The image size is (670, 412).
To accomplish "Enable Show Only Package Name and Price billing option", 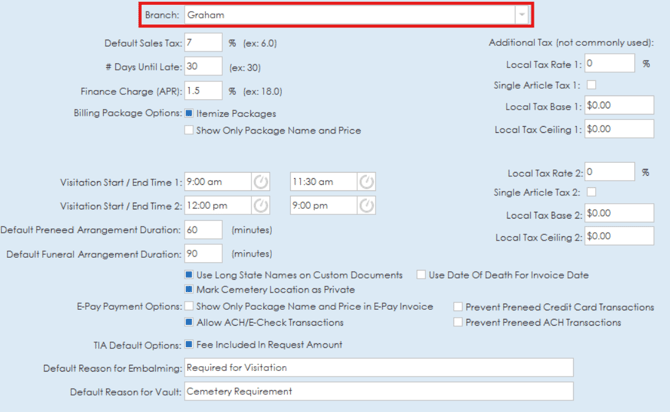I will click(x=189, y=130).
